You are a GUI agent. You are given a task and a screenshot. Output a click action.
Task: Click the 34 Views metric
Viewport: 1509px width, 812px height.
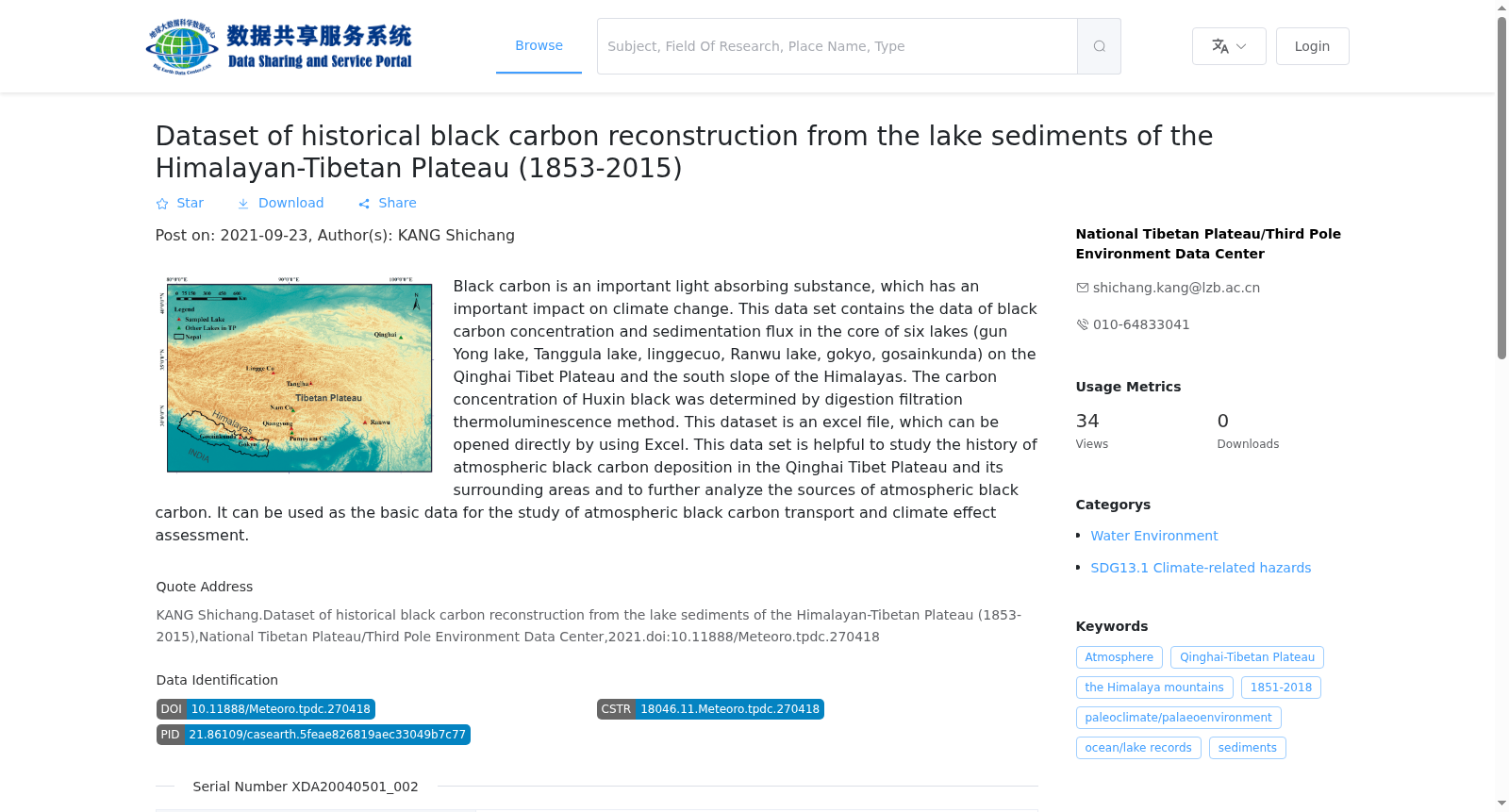[x=1092, y=430]
